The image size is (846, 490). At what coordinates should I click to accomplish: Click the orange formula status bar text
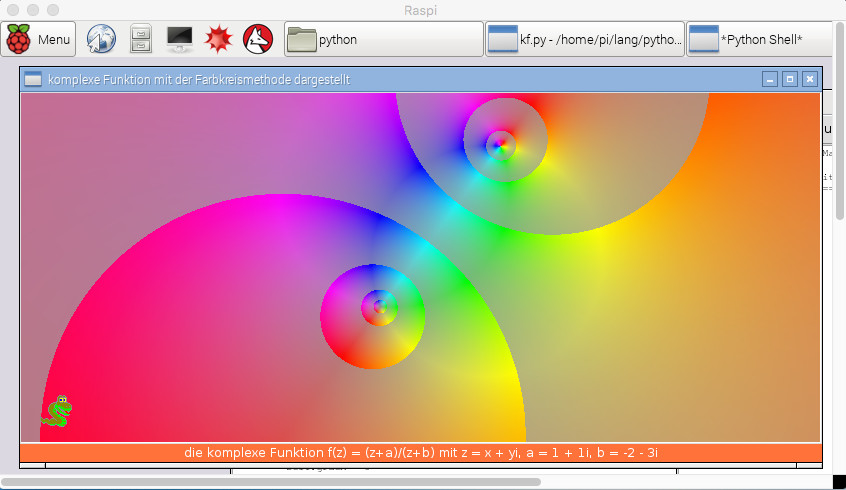[x=421, y=453]
